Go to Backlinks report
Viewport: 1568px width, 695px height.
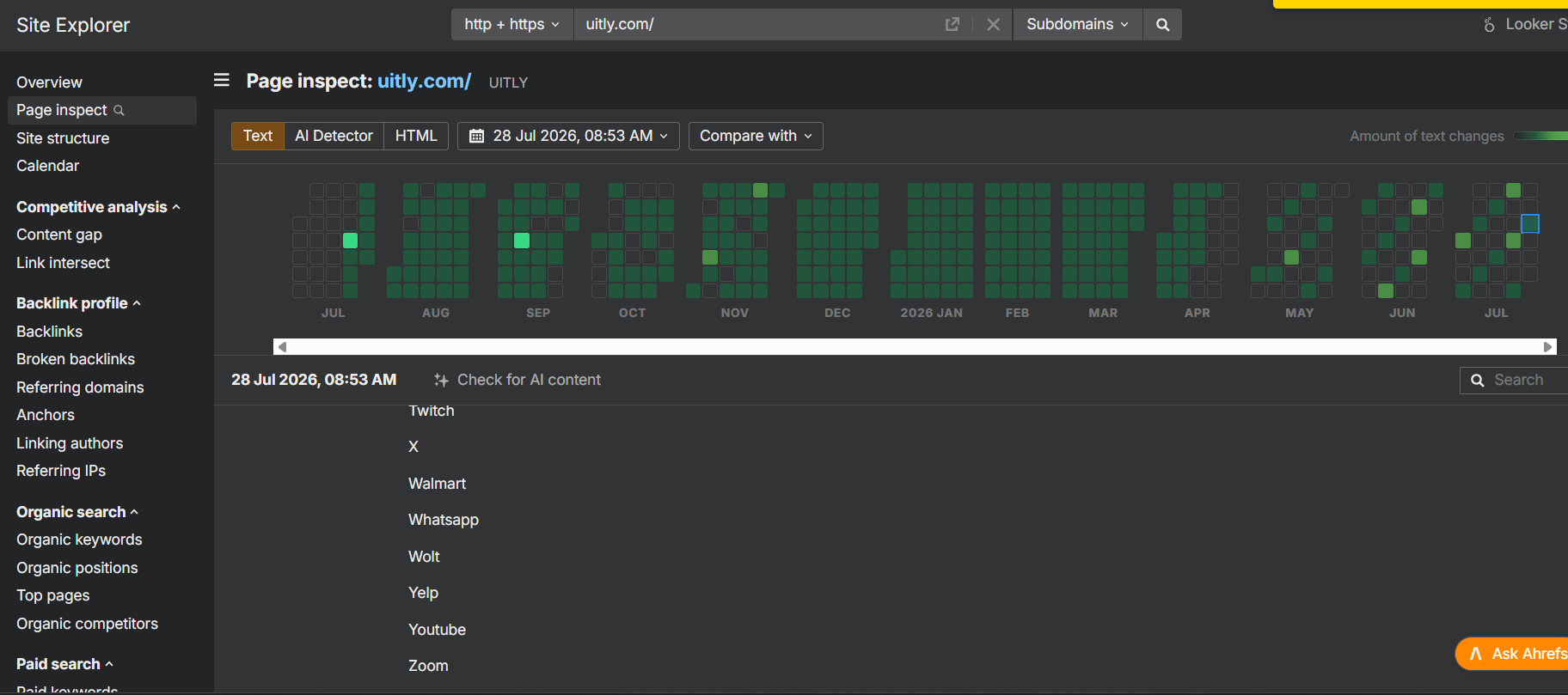click(x=49, y=332)
